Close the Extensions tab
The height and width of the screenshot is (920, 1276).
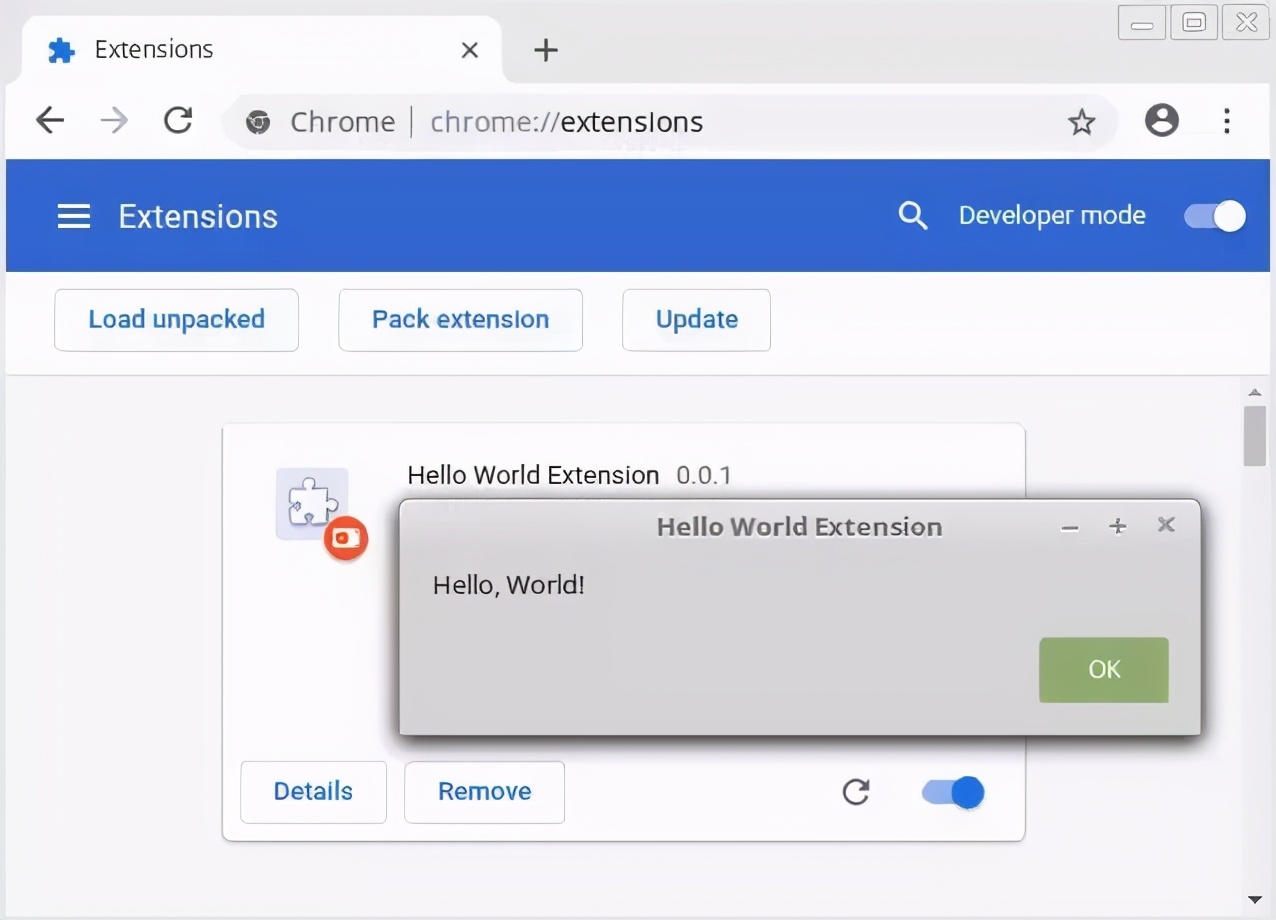(x=469, y=50)
